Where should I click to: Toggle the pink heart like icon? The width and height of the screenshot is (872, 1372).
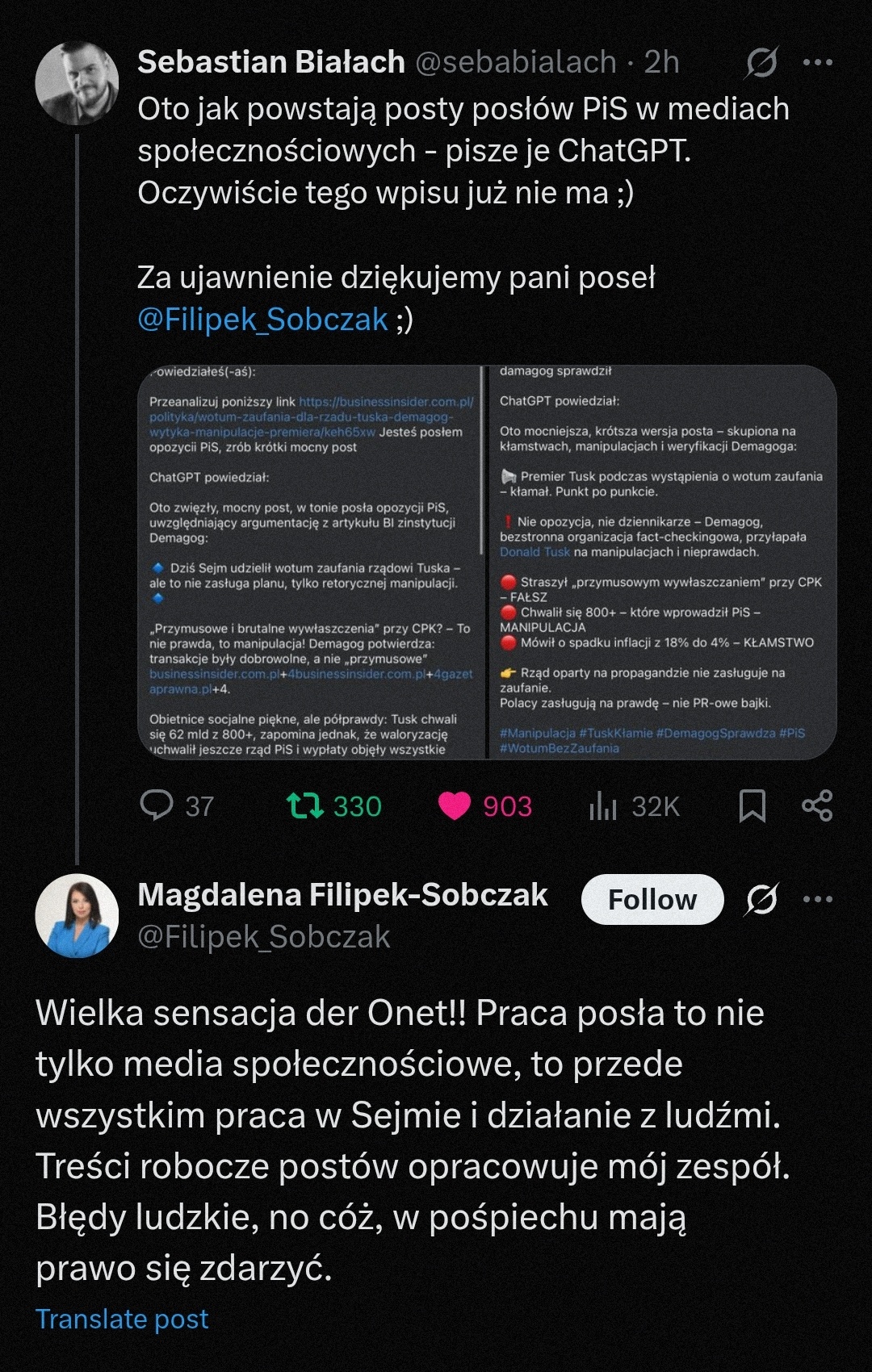click(454, 805)
